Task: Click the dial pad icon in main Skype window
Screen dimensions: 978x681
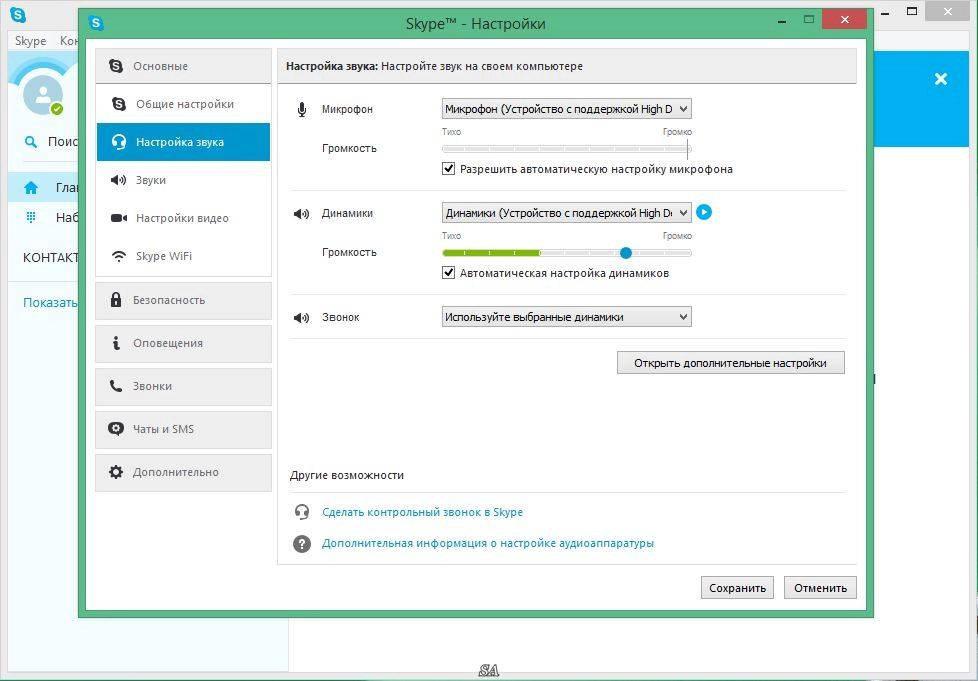Action: [x=31, y=217]
